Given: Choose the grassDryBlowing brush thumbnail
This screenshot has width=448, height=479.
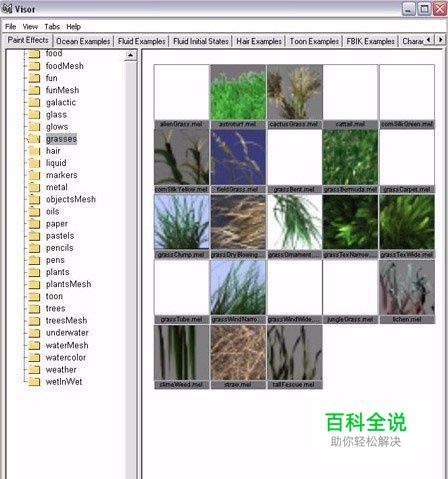Looking at the screenshot, I should click(238, 222).
